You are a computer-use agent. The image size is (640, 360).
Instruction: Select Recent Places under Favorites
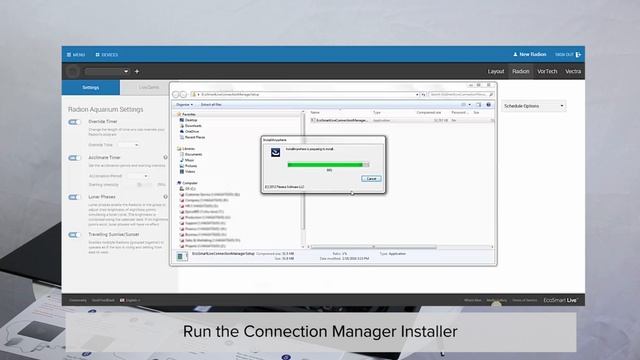point(192,137)
